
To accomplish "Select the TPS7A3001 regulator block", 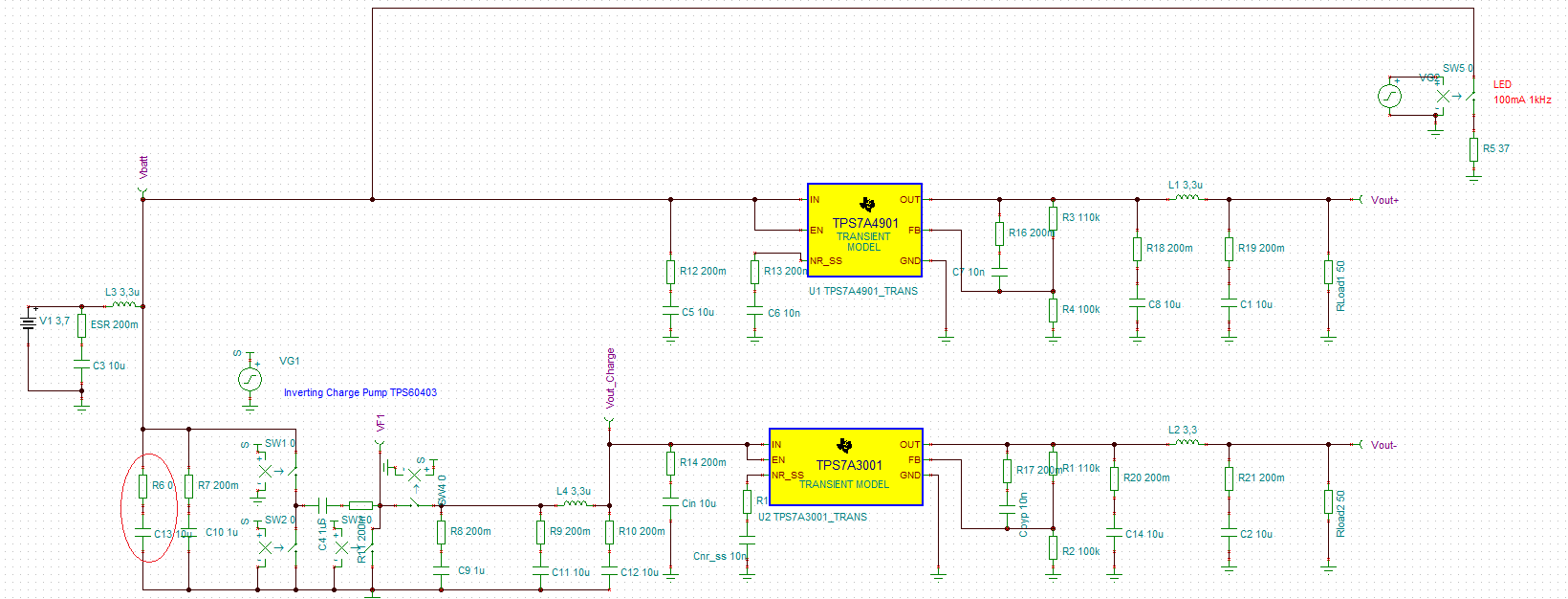I will point(846,467).
